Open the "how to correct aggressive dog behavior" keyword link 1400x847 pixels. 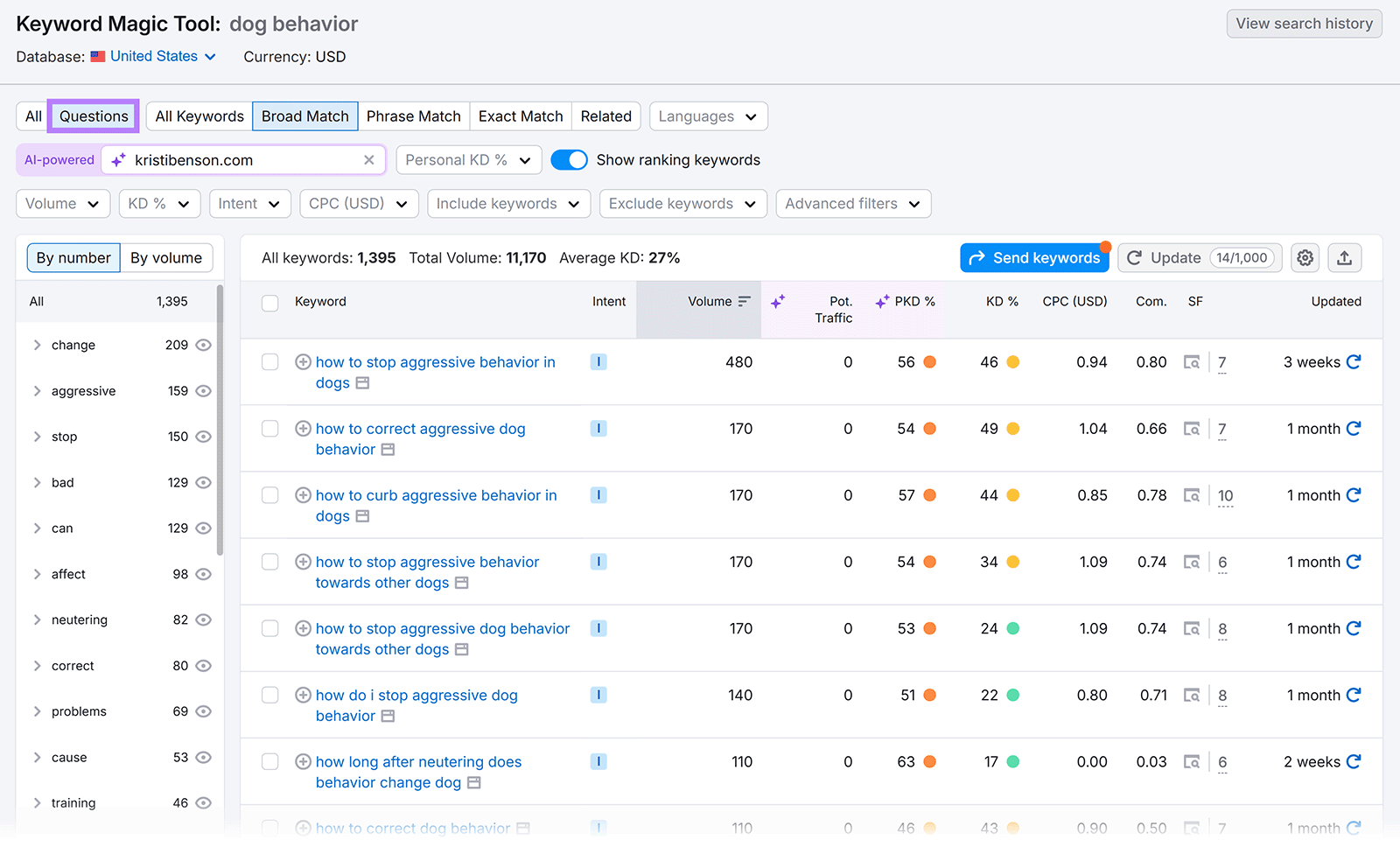coord(420,428)
